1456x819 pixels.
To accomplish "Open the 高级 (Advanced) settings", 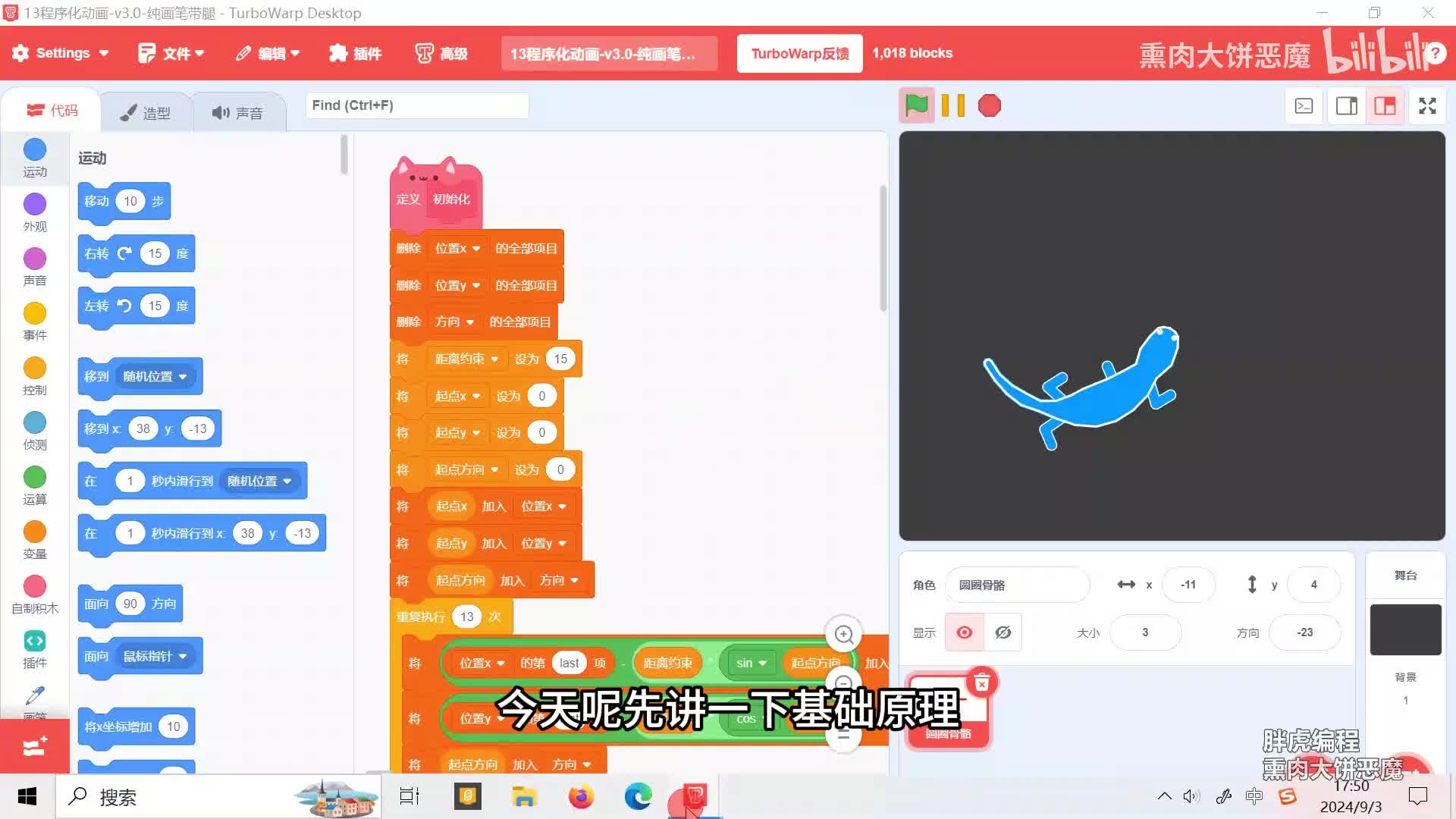I will point(441,53).
